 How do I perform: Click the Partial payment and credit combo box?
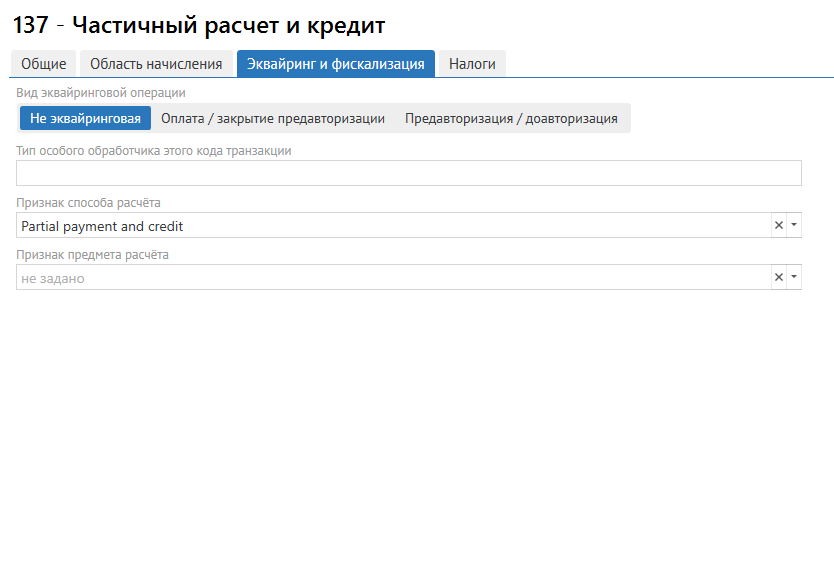390,226
